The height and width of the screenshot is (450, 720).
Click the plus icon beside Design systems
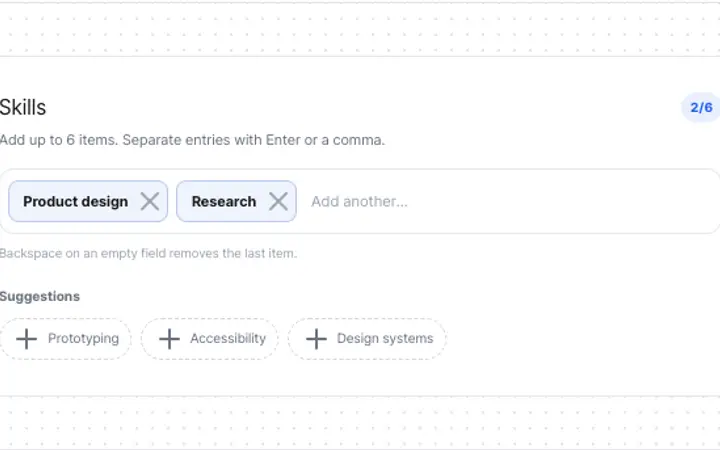[x=316, y=339]
